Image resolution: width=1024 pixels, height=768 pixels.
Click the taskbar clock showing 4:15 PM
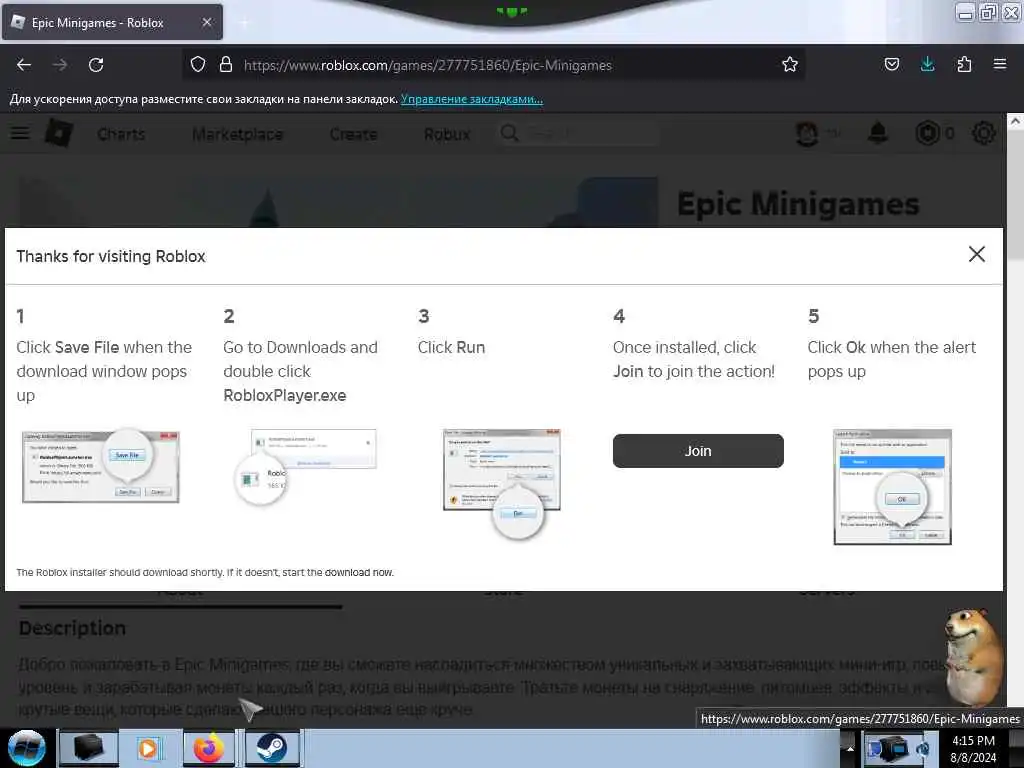point(973,748)
